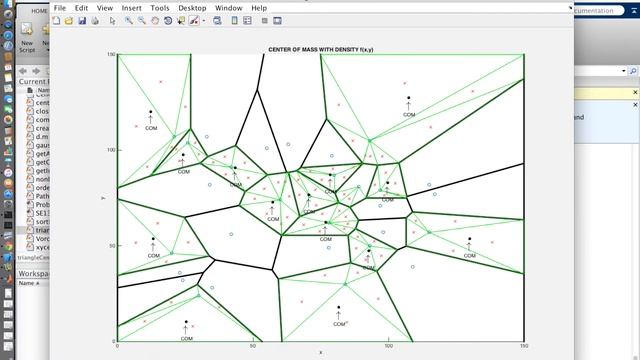Open the View menu in figure window
This screenshot has height=360, width=640.
click(104, 8)
